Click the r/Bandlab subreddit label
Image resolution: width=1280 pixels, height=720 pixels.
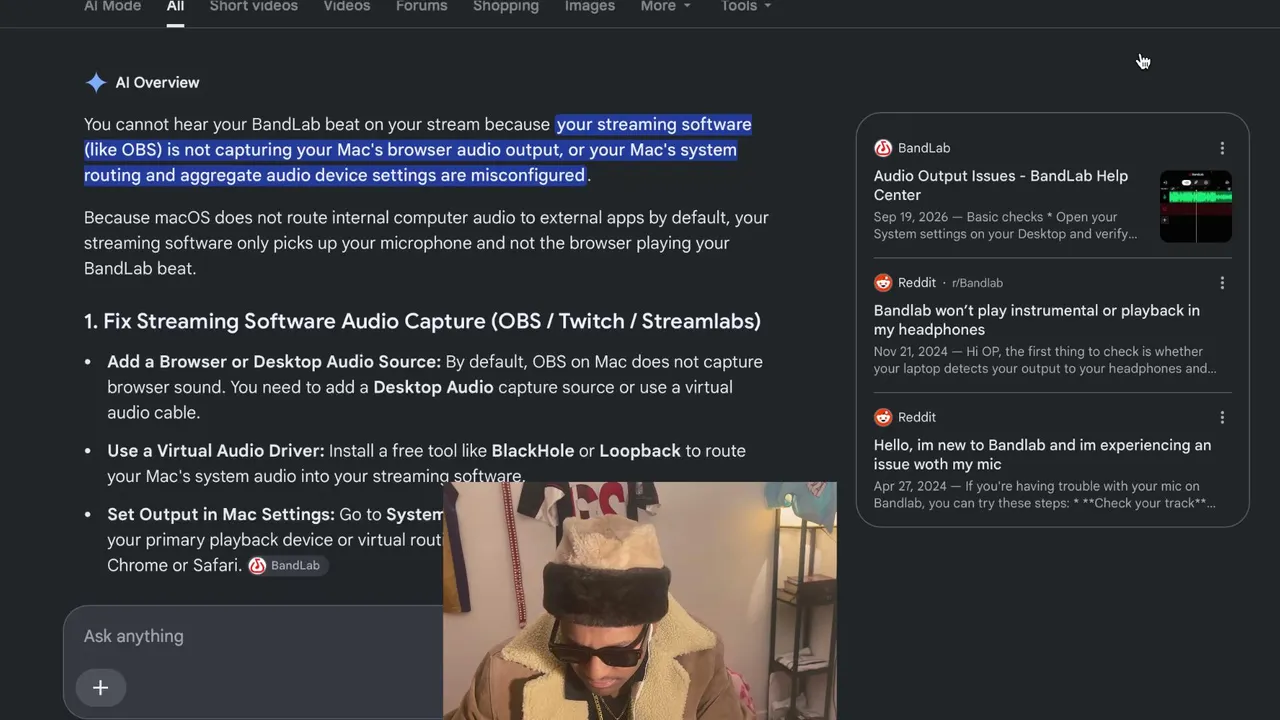(977, 283)
